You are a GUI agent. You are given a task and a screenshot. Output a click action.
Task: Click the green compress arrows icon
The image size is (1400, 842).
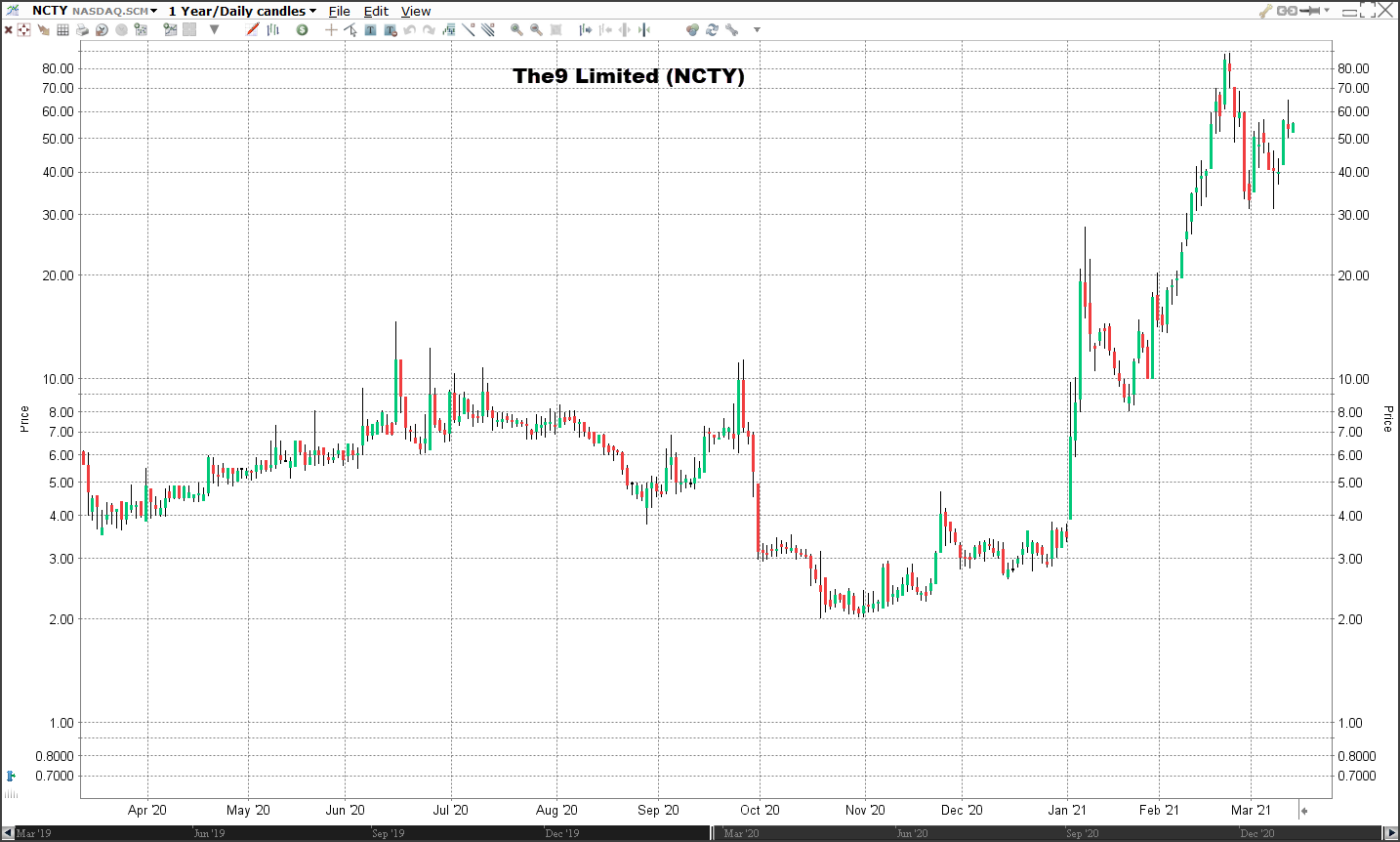(644, 30)
